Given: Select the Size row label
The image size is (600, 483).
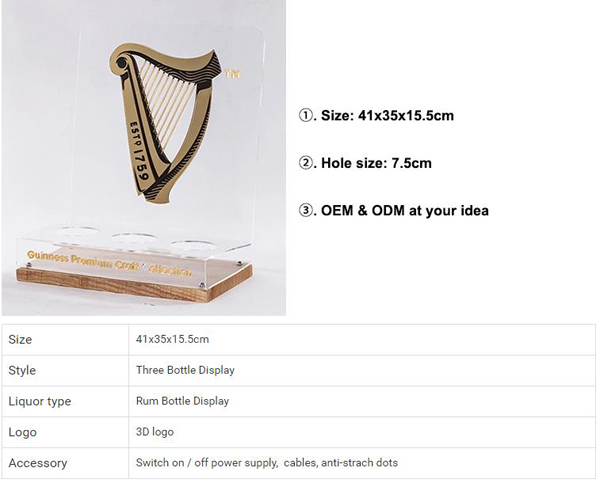Looking at the screenshot, I should tap(20, 339).
